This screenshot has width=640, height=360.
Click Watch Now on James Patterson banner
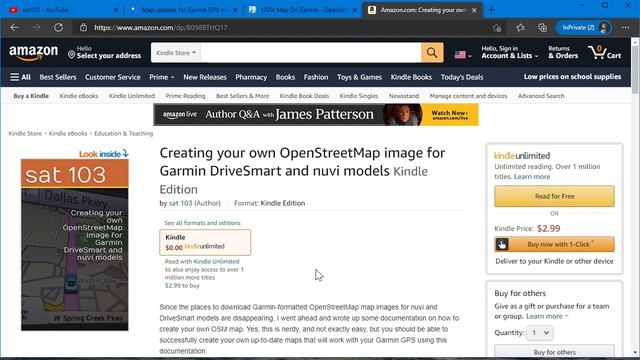coord(450,115)
